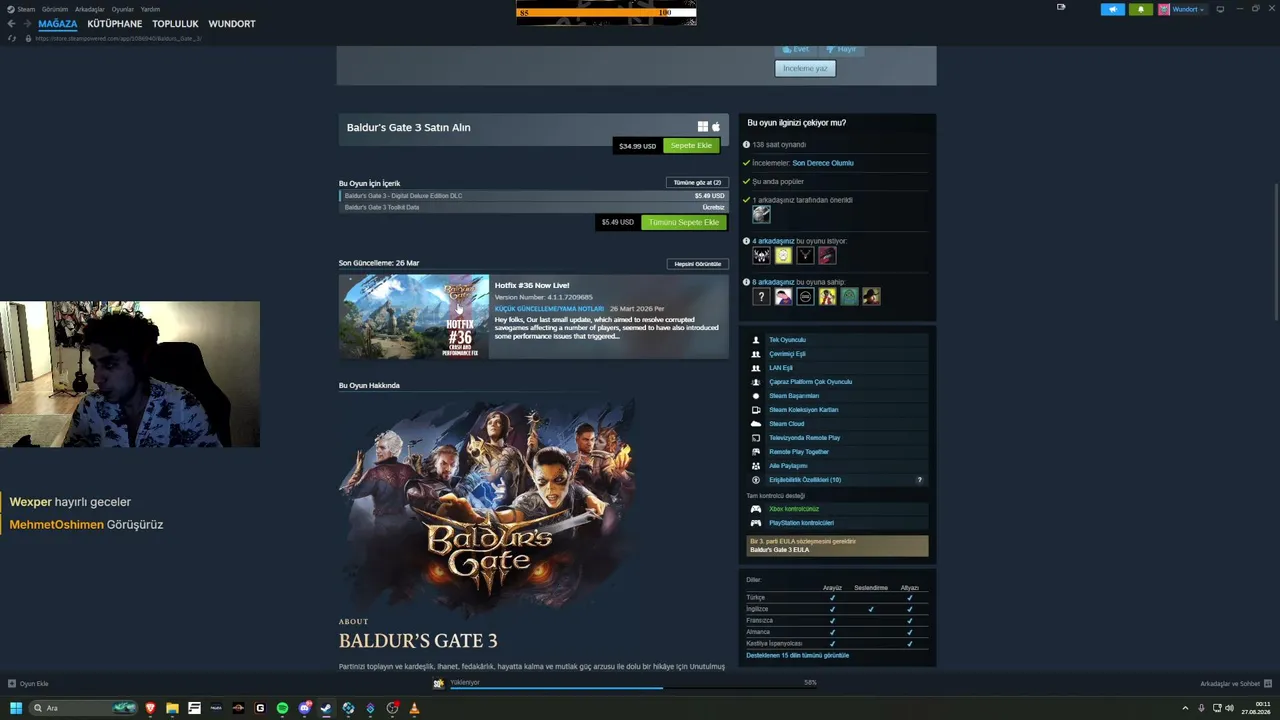The image size is (1280, 720).
Task: Click the Çevrimiçi Eşli link
Action: (x=787, y=354)
